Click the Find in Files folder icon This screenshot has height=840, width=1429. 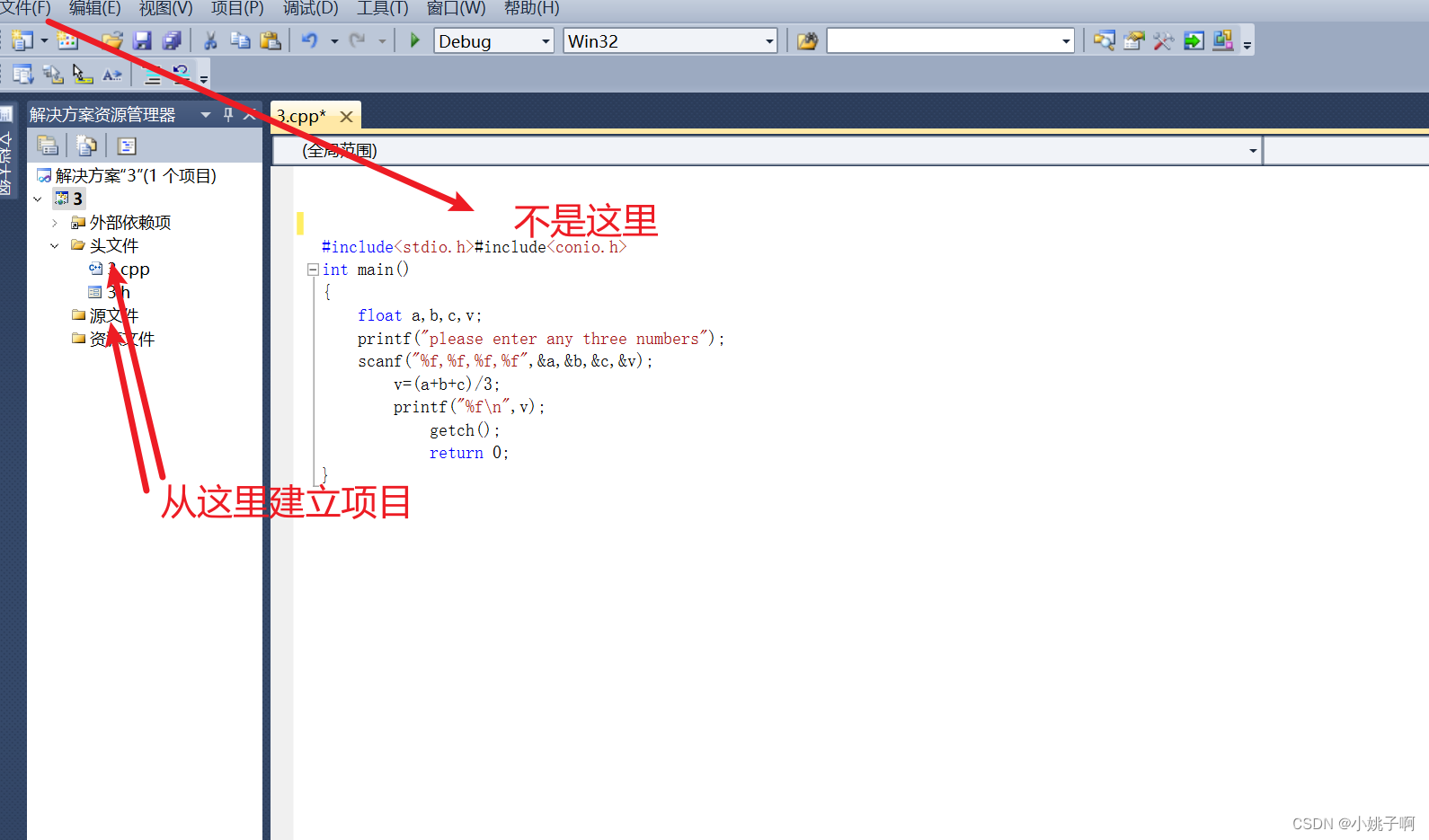click(807, 41)
